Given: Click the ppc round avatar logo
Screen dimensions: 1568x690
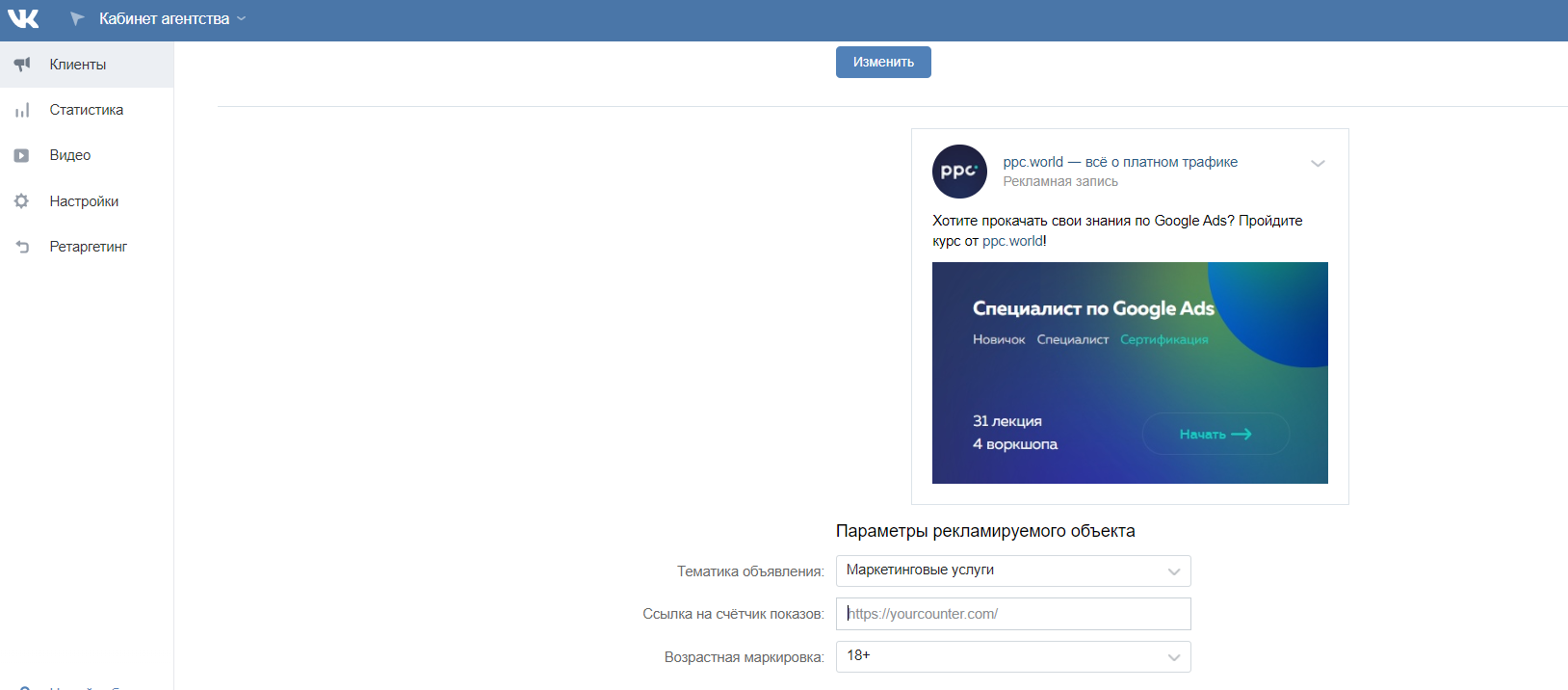Looking at the screenshot, I should (x=959, y=172).
